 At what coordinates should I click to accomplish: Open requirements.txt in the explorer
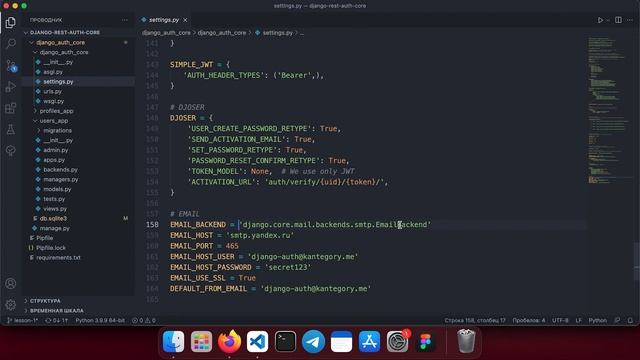tap(58, 258)
